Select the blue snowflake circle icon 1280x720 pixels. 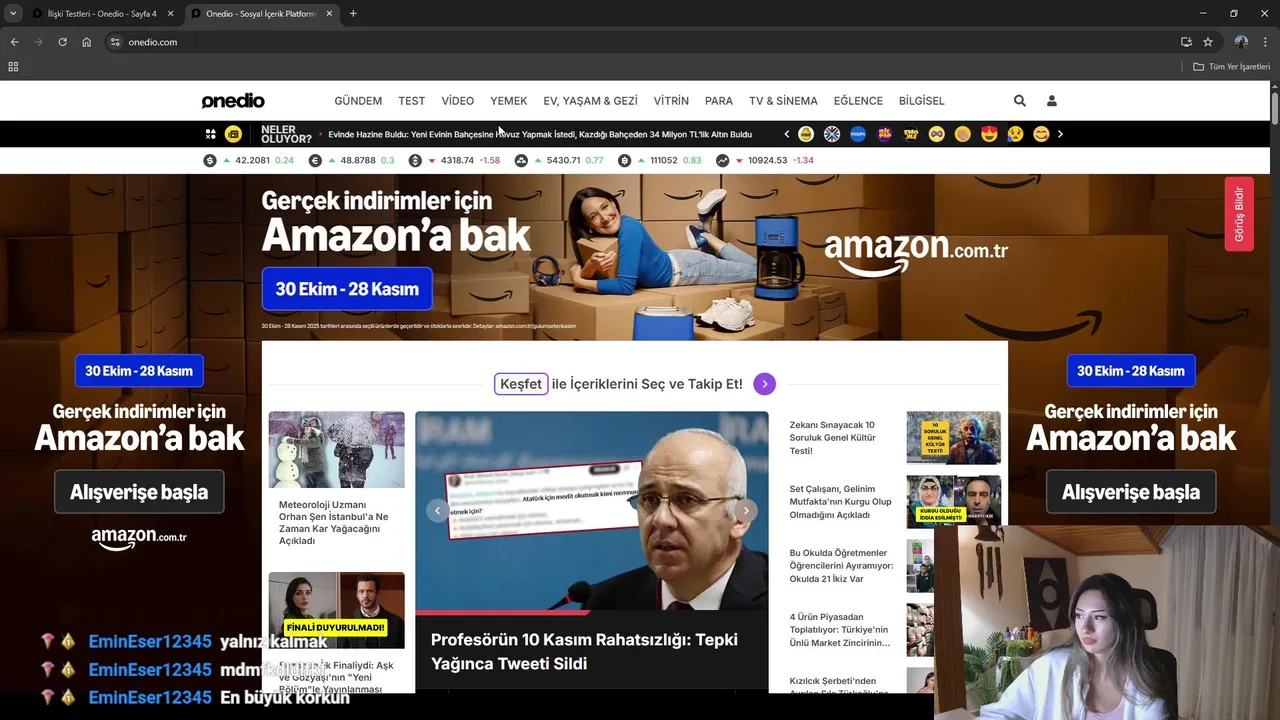831,134
